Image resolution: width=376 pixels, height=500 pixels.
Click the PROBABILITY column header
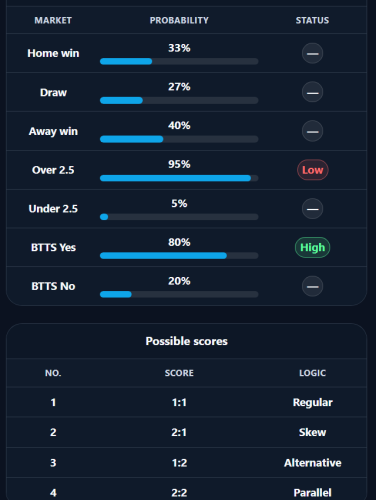point(179,20)
